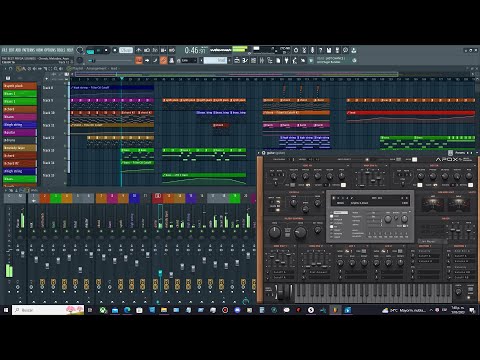Viewport: 480px width, 360px height.
Task: Open the OPTIONS menu
Action: point(50,50)
